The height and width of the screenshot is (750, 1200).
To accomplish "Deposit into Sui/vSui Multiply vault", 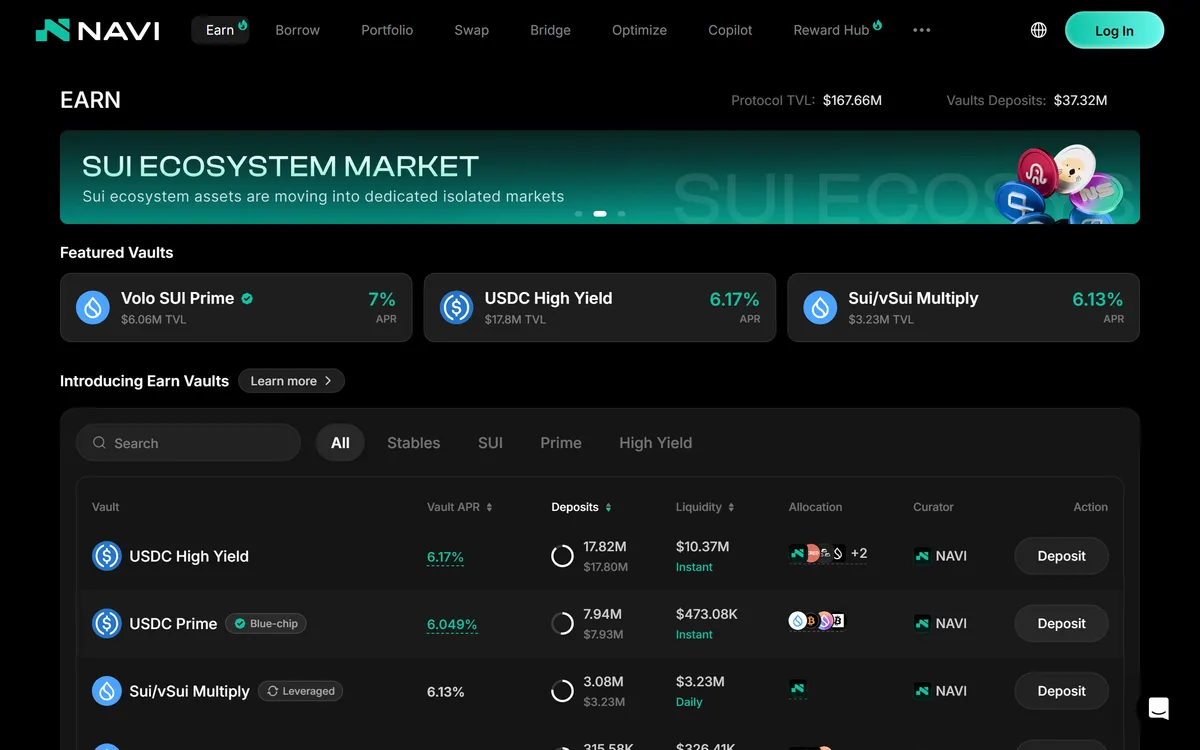I will [x=1061, y=691].
